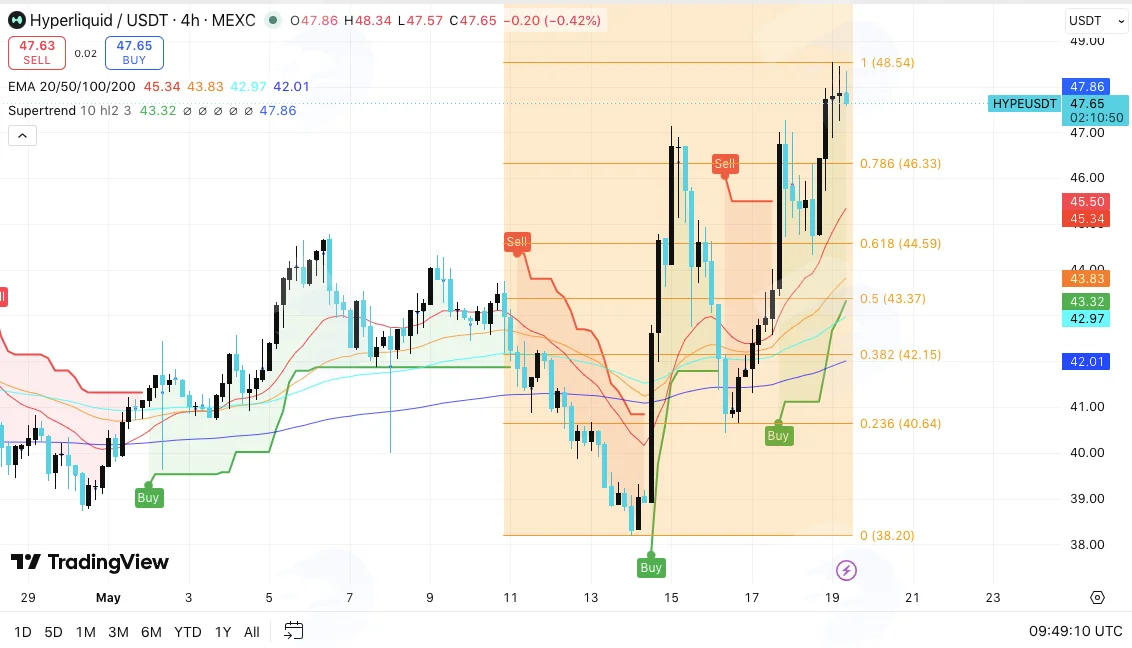Select the Fibonacci 0.382 (42.15) level label
The width and height of the screenshot is (1132, 648).
pyautogui.click(x=900, y=355)
